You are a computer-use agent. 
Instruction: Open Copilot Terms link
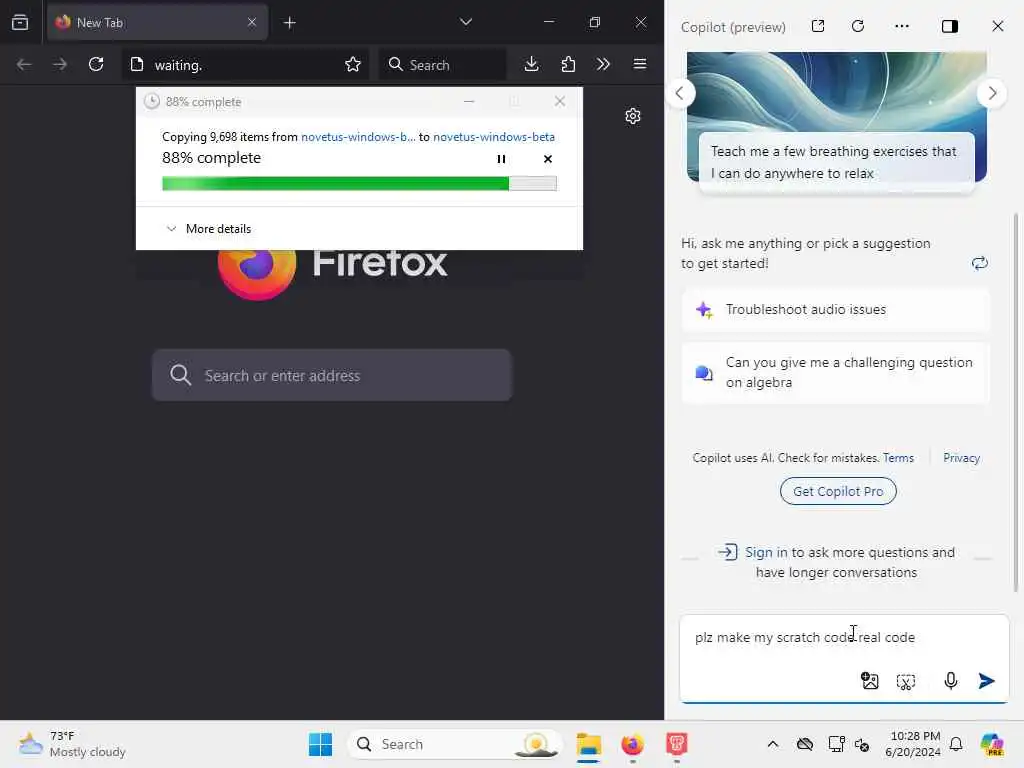[898, 458]
